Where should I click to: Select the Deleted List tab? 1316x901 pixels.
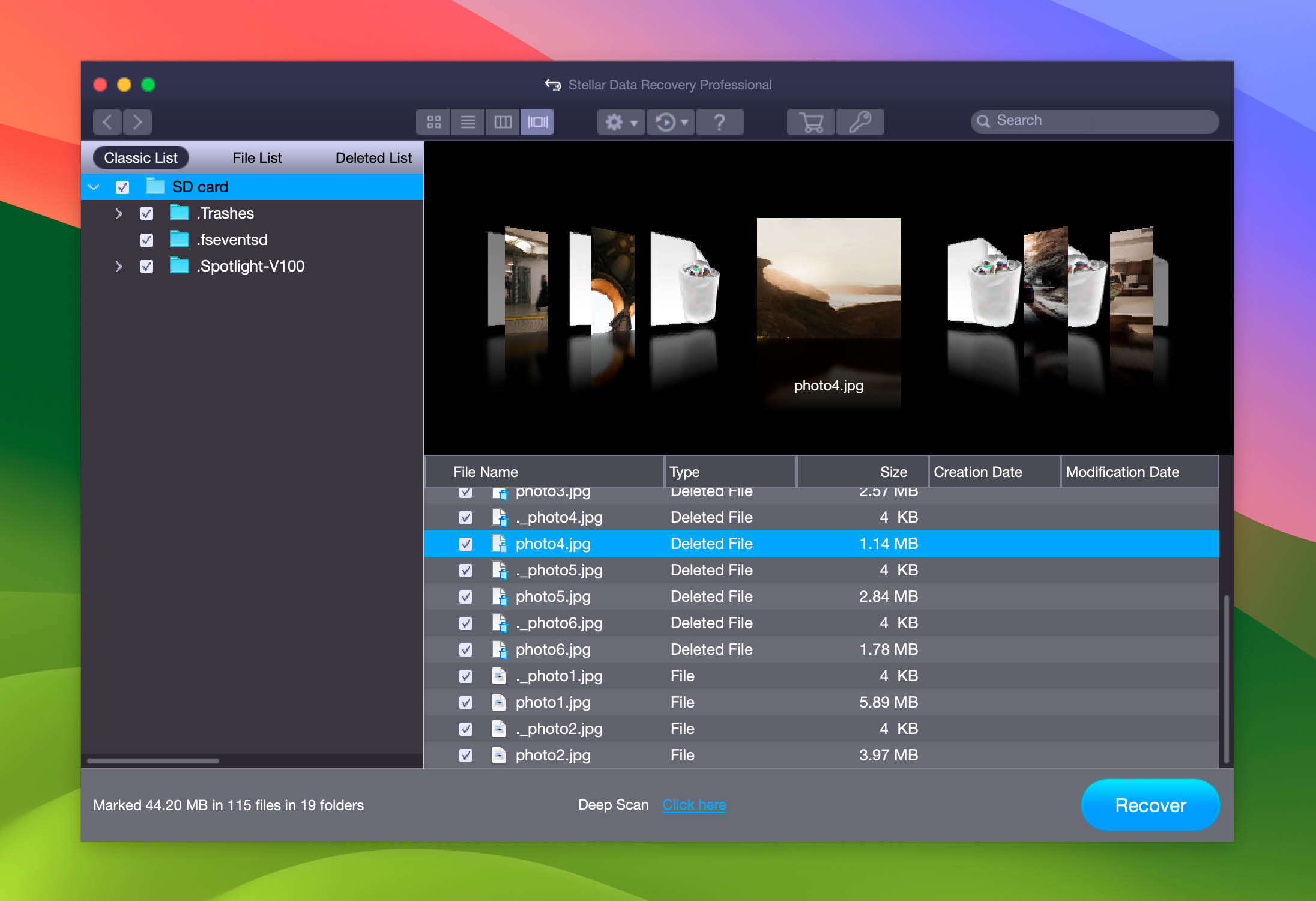373,158
